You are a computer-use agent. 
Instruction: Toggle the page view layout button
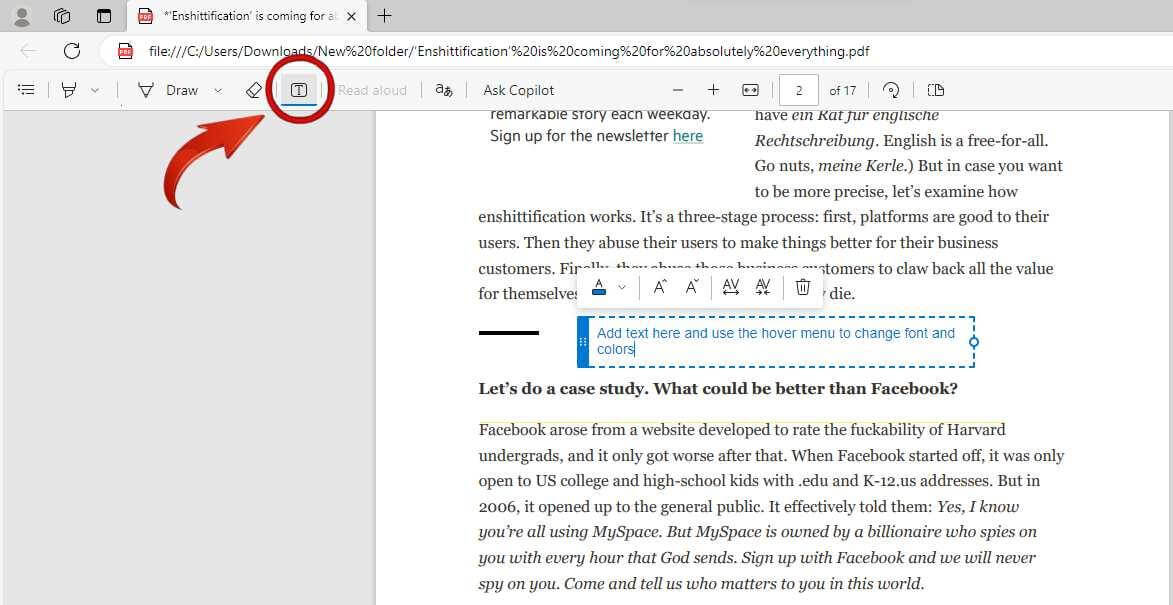click(936, 90)
